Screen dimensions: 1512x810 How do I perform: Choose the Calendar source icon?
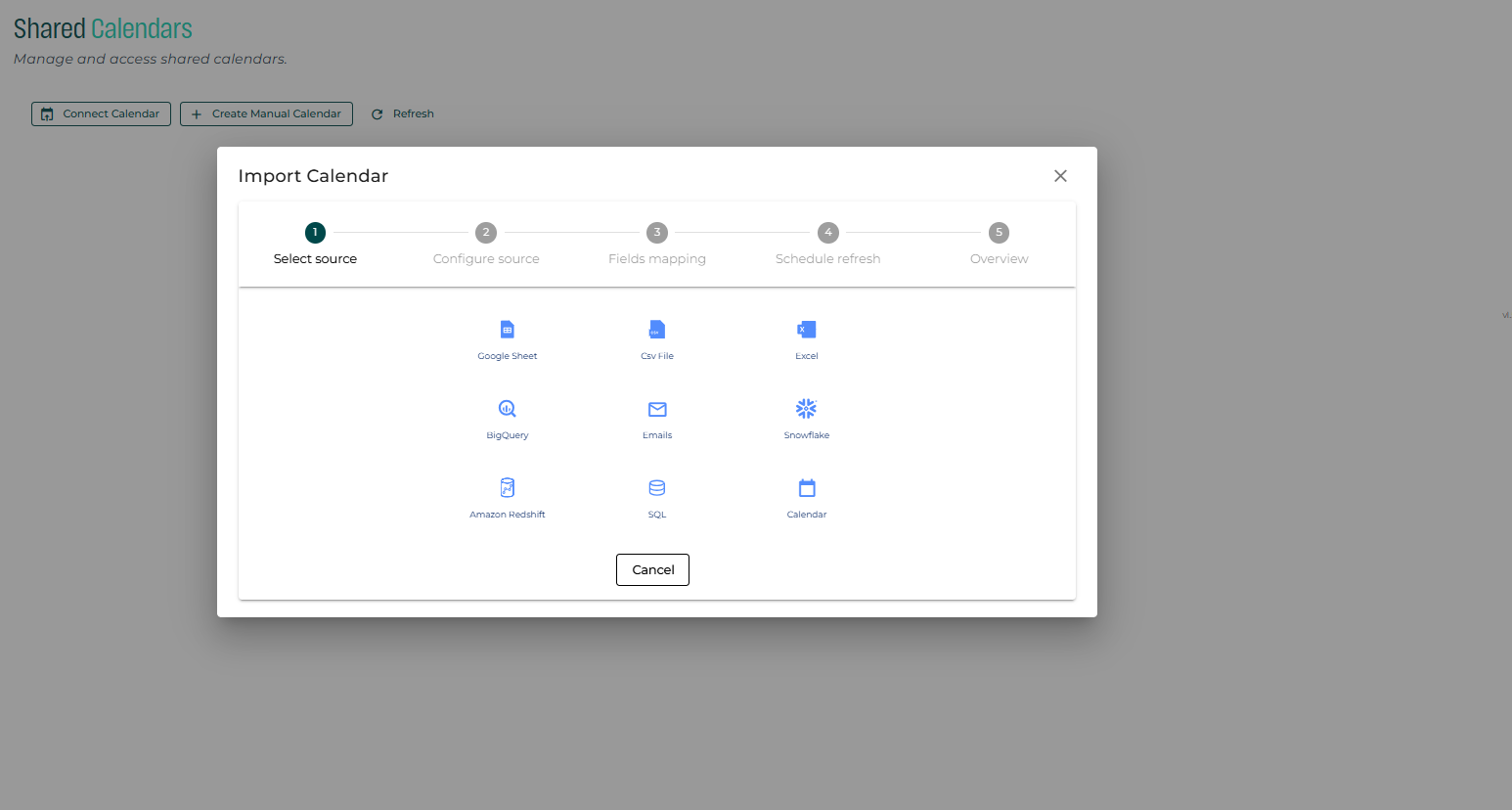click(806, 488)
